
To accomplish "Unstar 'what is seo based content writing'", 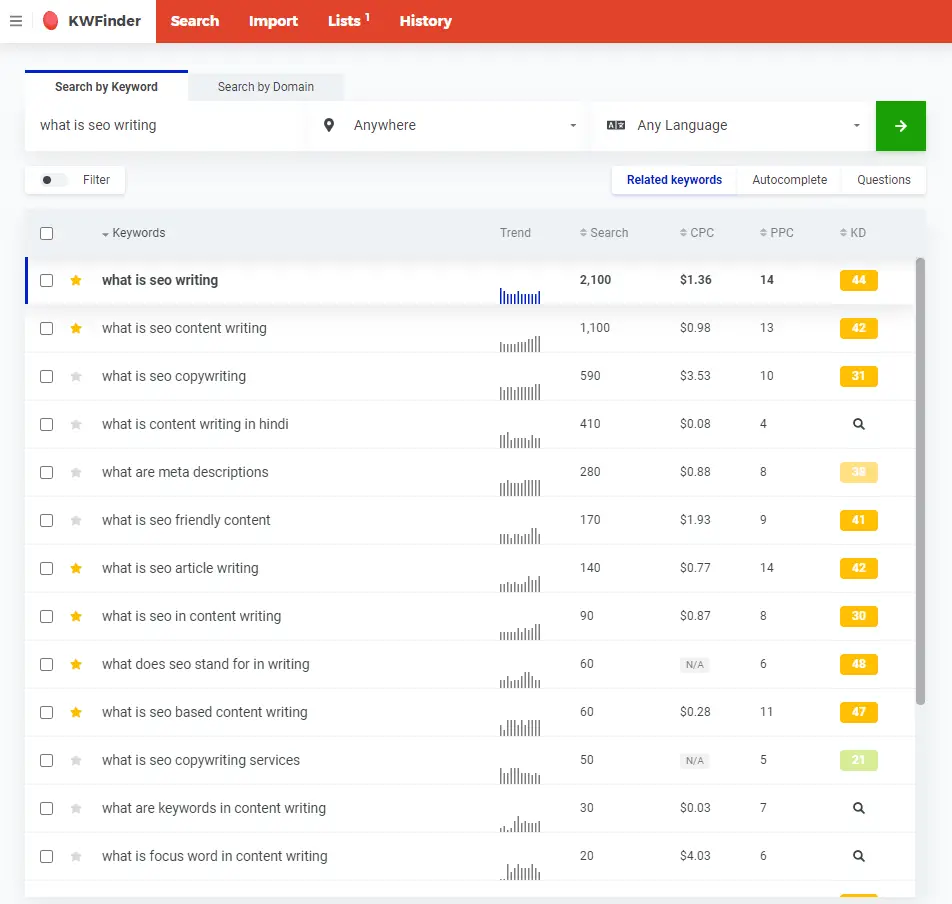I will tap(76, 712).
